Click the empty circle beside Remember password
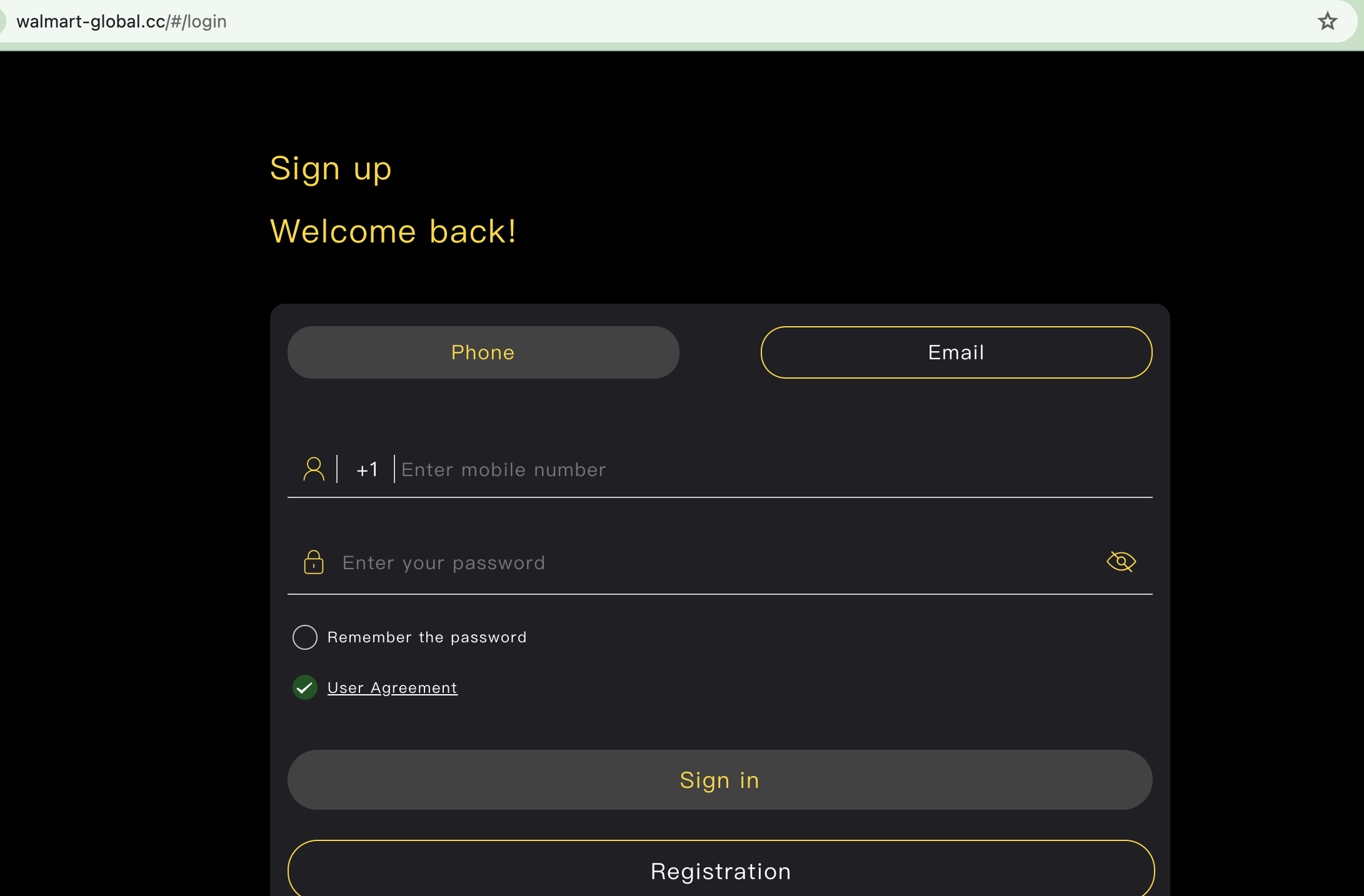Image resolution: width=1364 pixels, height=896 pixels. [x=305, y=637]
